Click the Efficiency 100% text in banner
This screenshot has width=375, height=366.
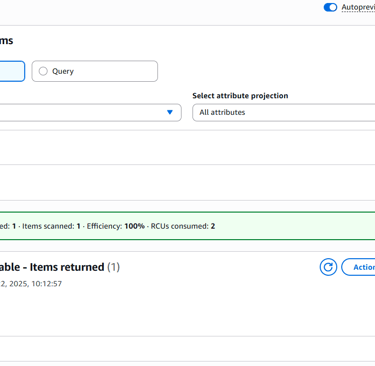(116, 226)
